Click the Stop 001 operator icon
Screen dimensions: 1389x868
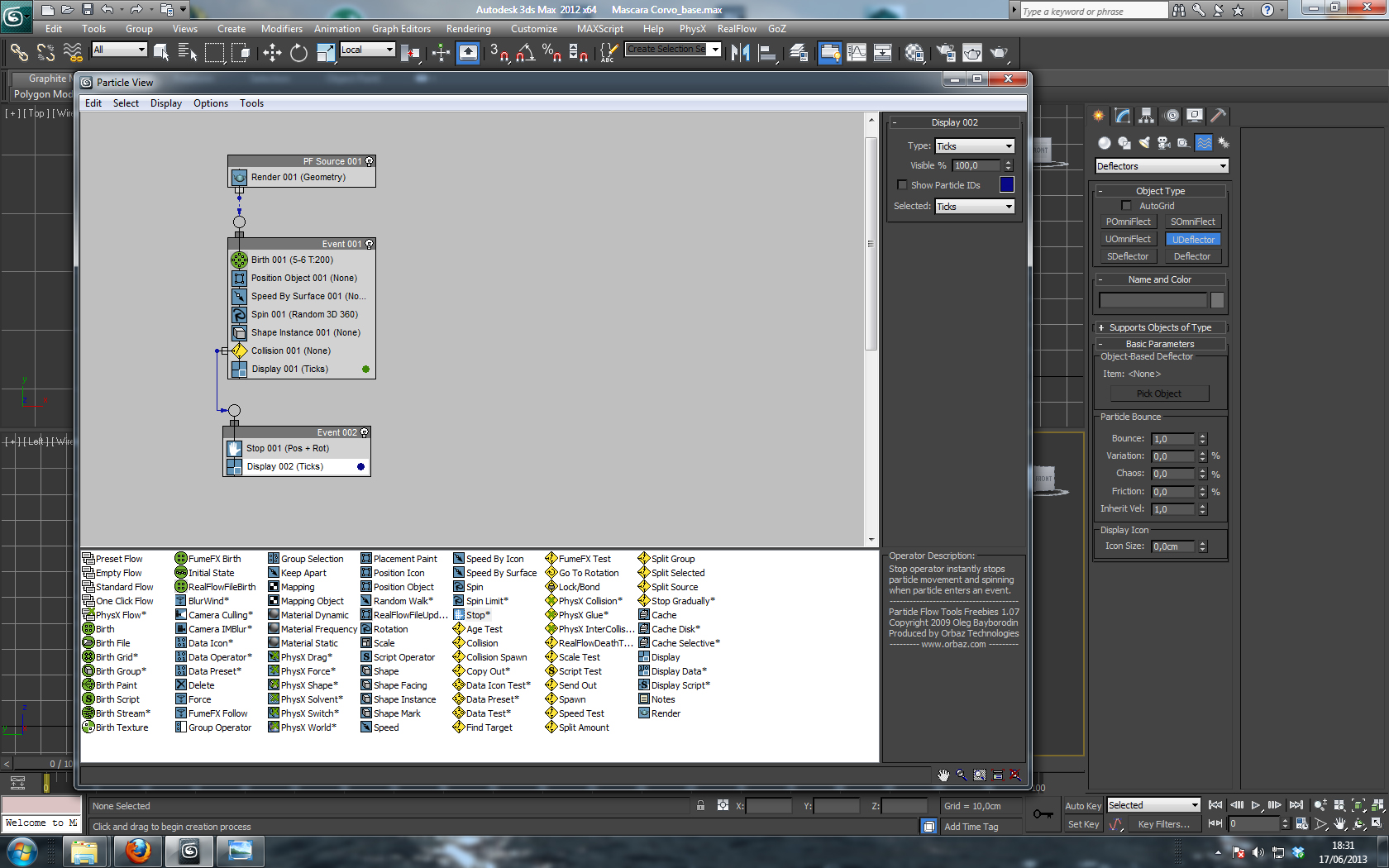pos(234,448)
